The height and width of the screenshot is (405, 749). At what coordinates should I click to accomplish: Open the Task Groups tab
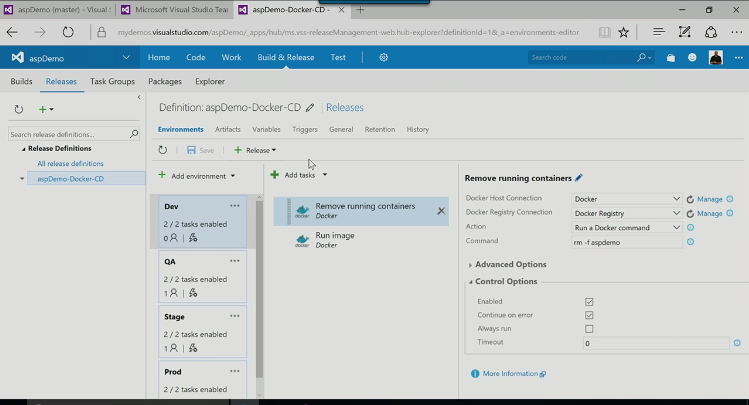point(112,81)
